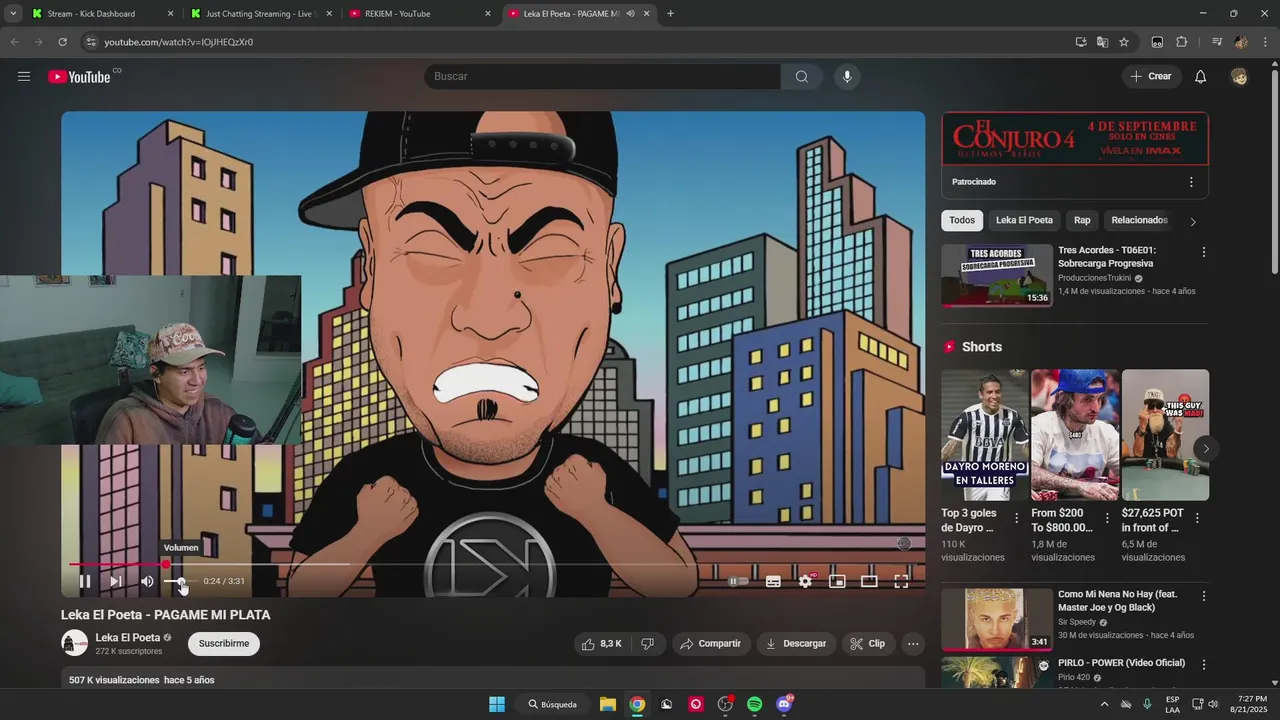Open Top 3 goles de Dayro short
This screenshot has height=720, width=1280.
click(984, 435)
